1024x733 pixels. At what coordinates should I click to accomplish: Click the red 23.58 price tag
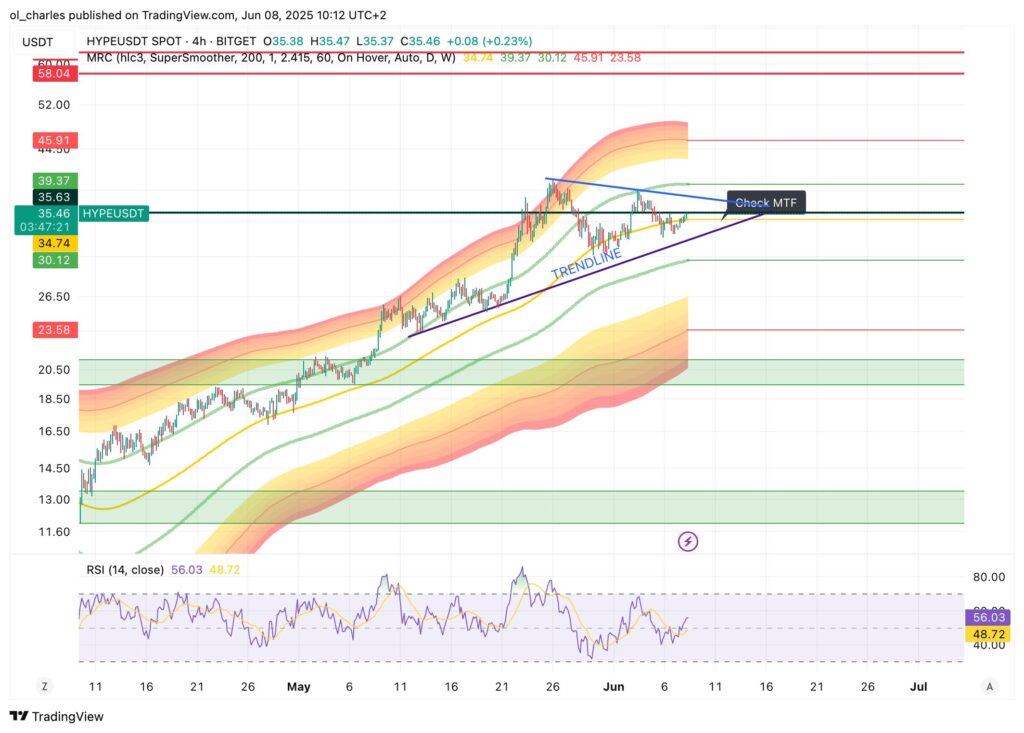pos(50,330)
